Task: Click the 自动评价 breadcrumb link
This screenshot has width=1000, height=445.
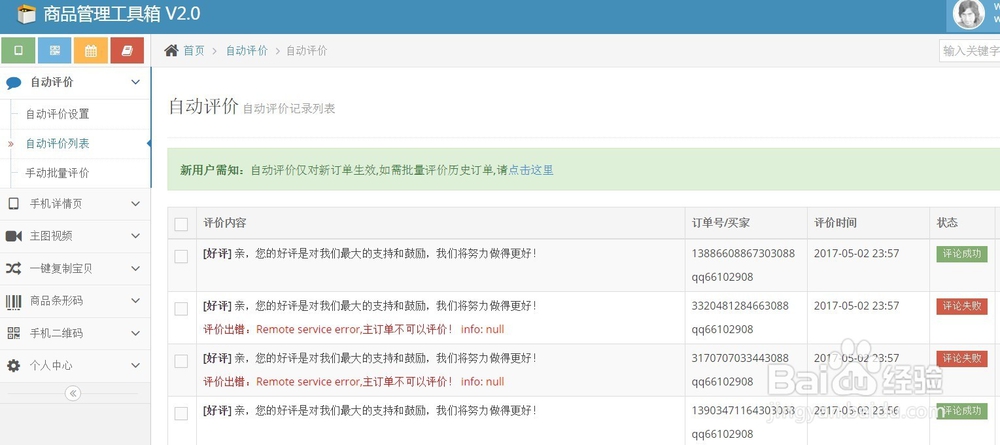Action: click(247, 51)
